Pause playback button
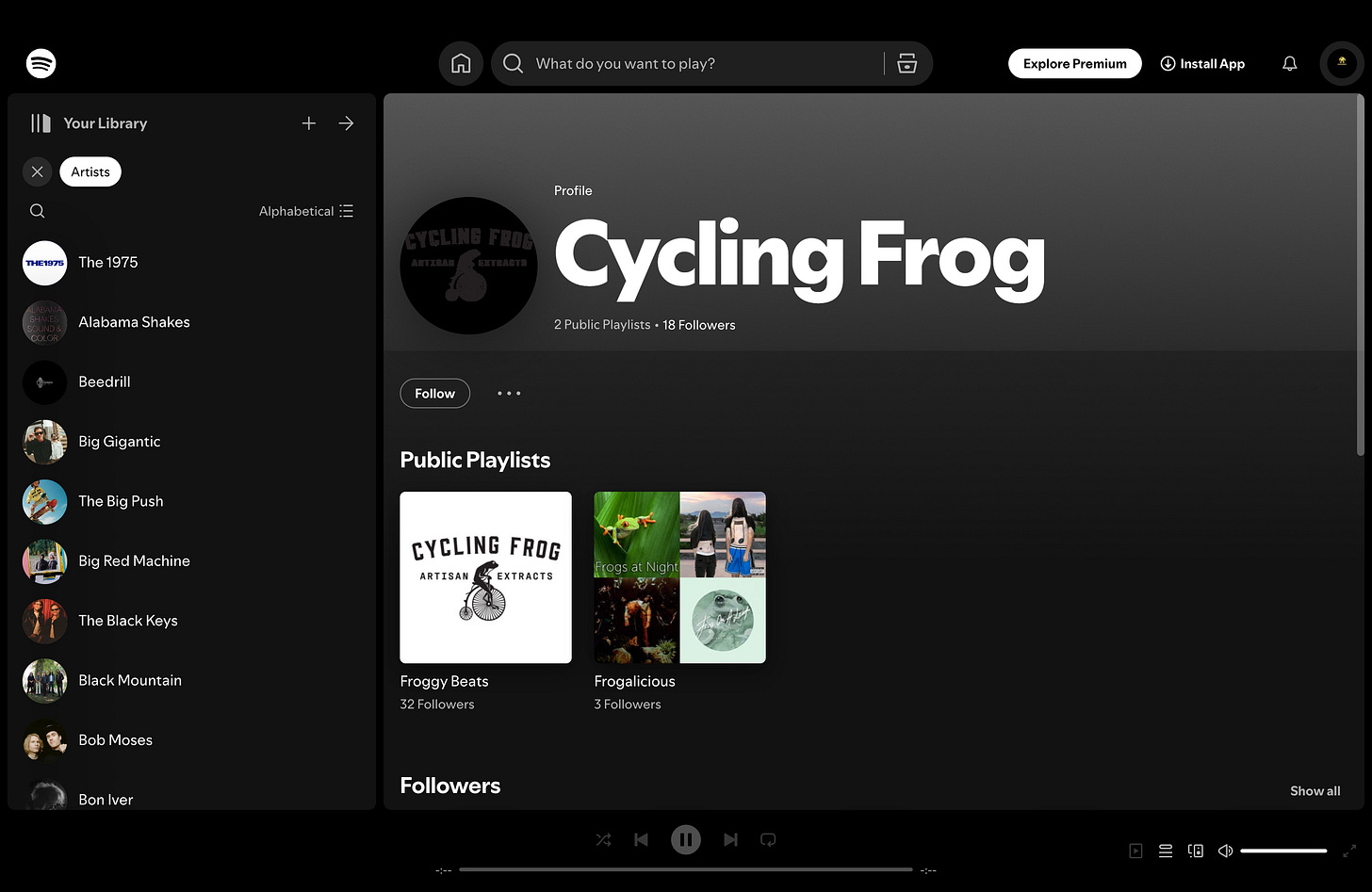Viewport: 1372px width, 892px height. 686,839
